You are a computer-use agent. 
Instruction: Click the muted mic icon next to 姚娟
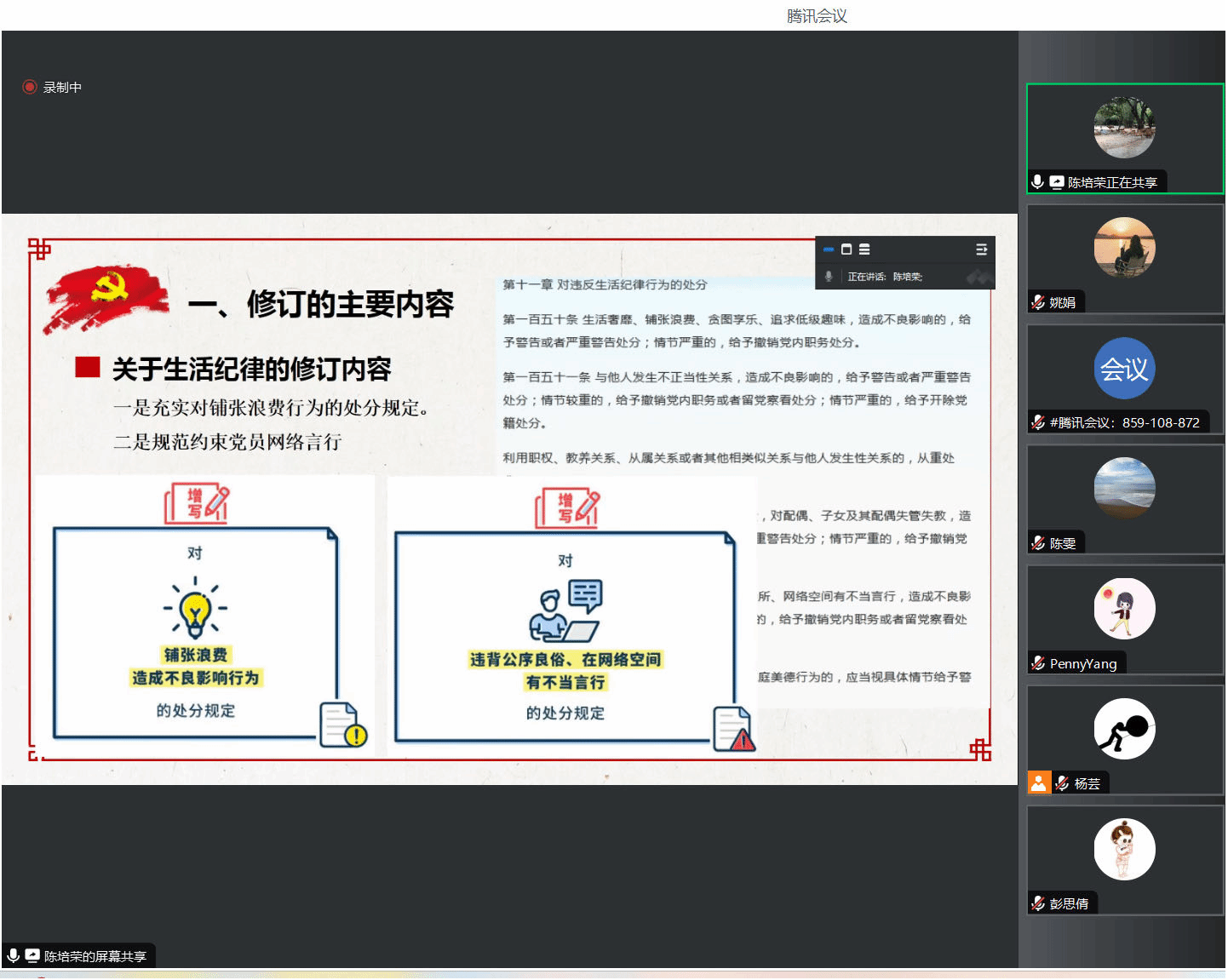[1038, 302]
